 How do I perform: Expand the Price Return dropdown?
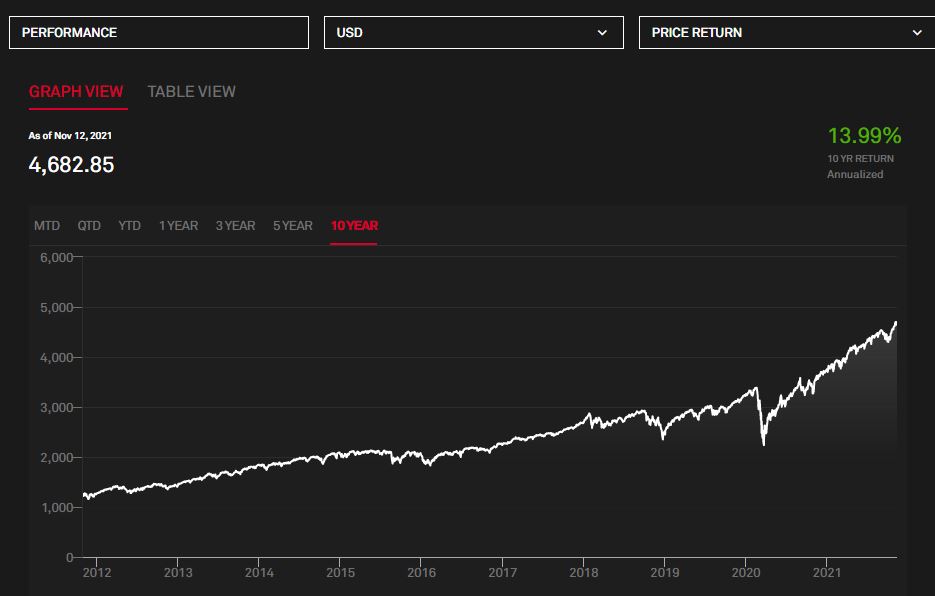[787, 32]
